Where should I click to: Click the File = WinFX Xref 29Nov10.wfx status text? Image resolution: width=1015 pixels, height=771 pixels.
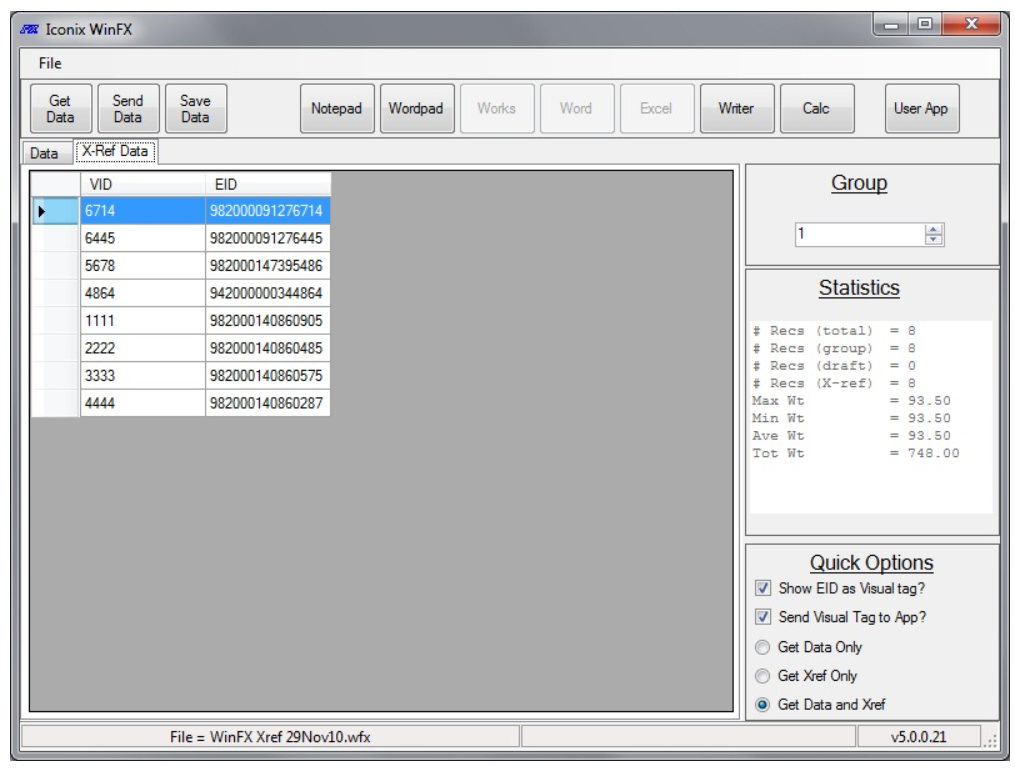[270, 737]
